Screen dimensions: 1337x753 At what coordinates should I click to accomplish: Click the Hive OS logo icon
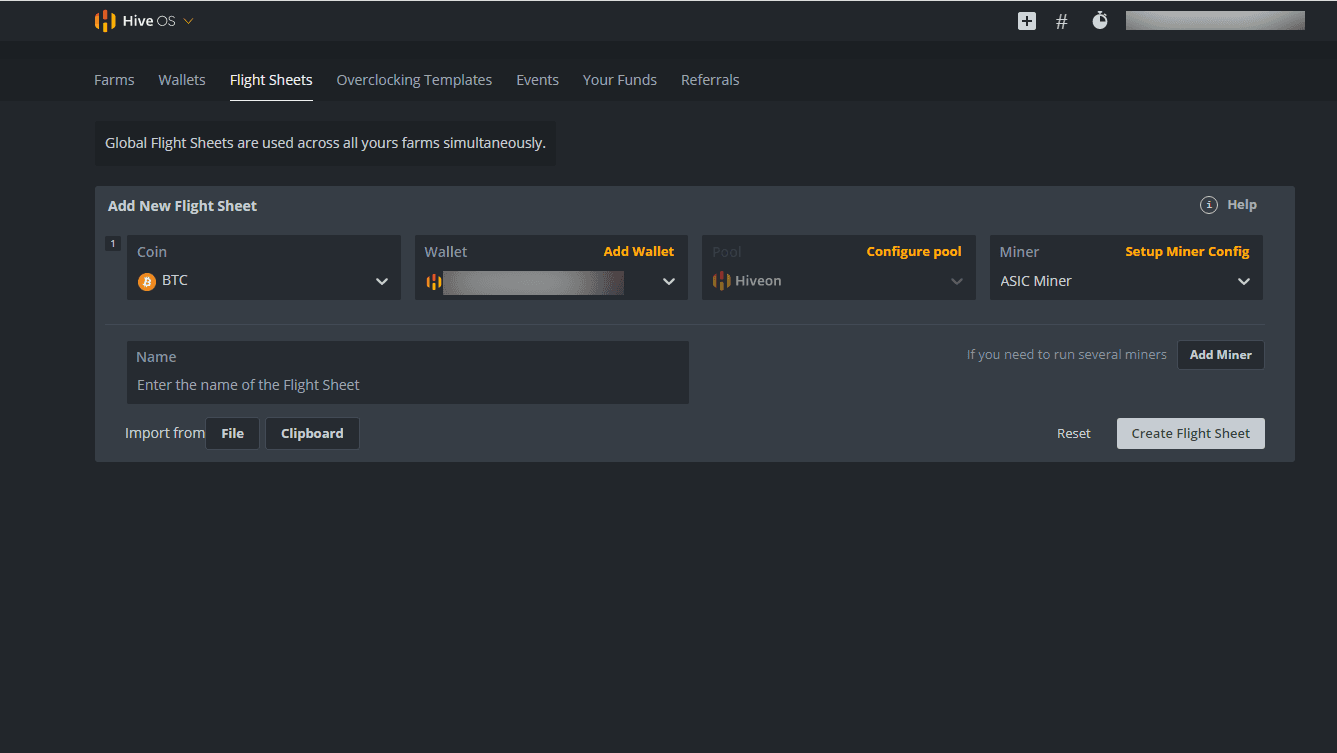[x=105, y=21]
